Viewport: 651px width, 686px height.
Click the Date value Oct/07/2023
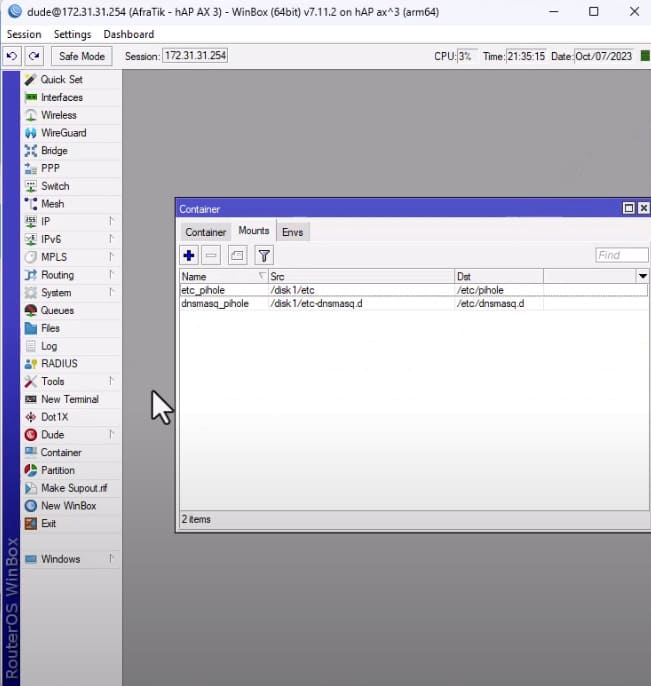point(603,56)
